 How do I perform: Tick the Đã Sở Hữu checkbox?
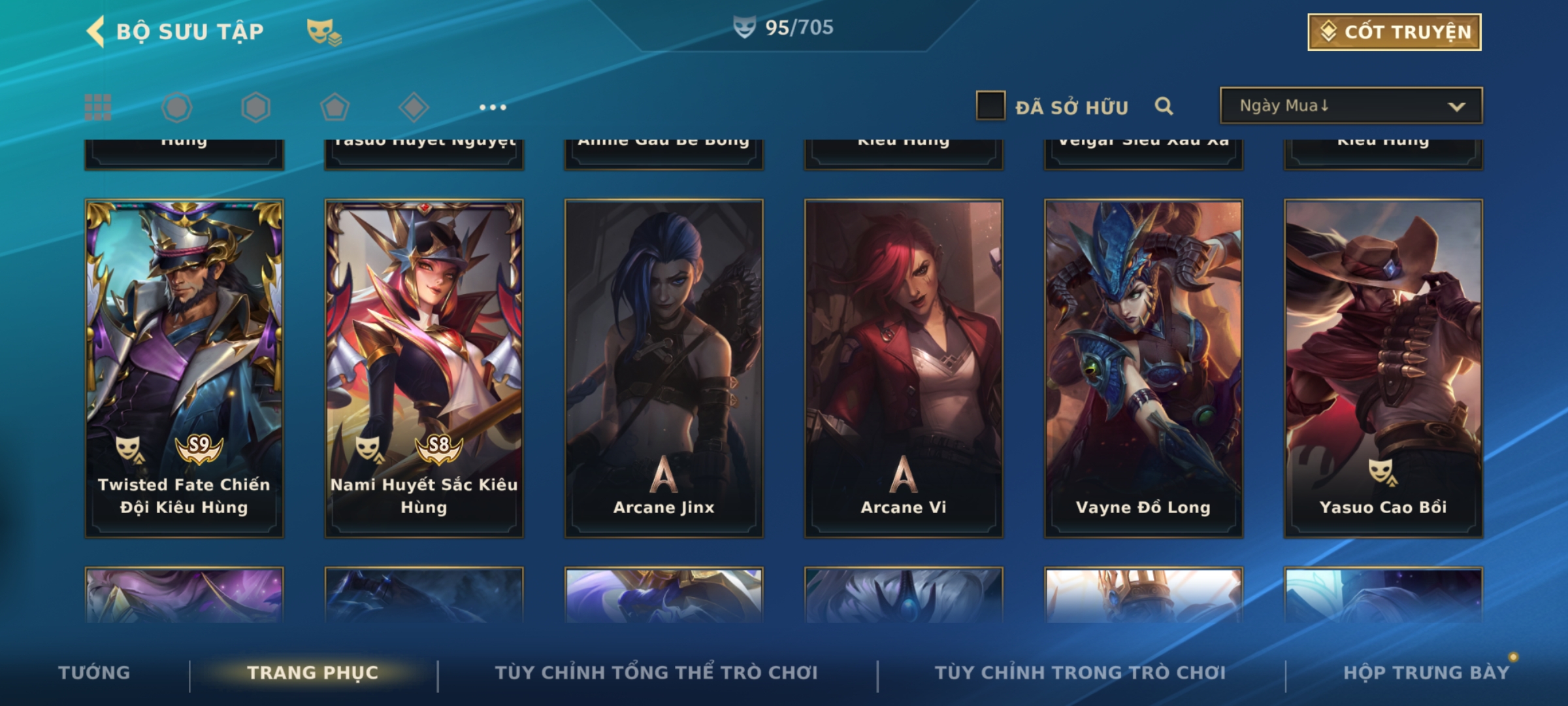990,105
